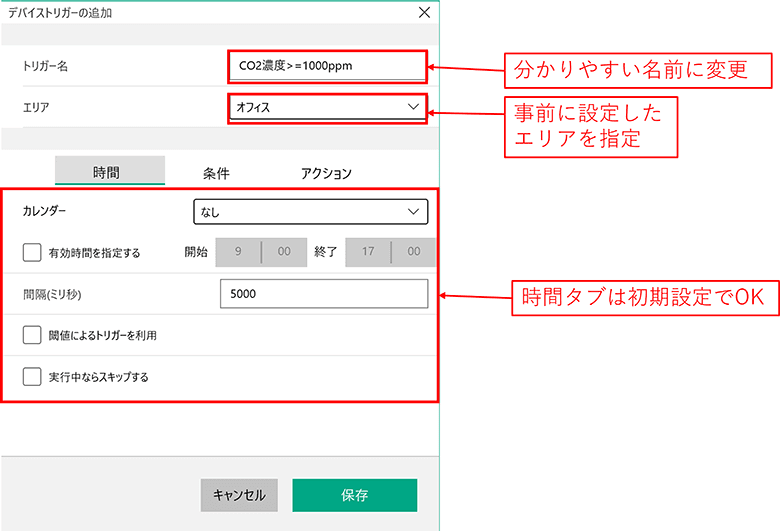The image size is (780, 531).
Task: Close the デバイストリガーの追加 dialog
Action: pyautogui.click(x=424, y=12)
